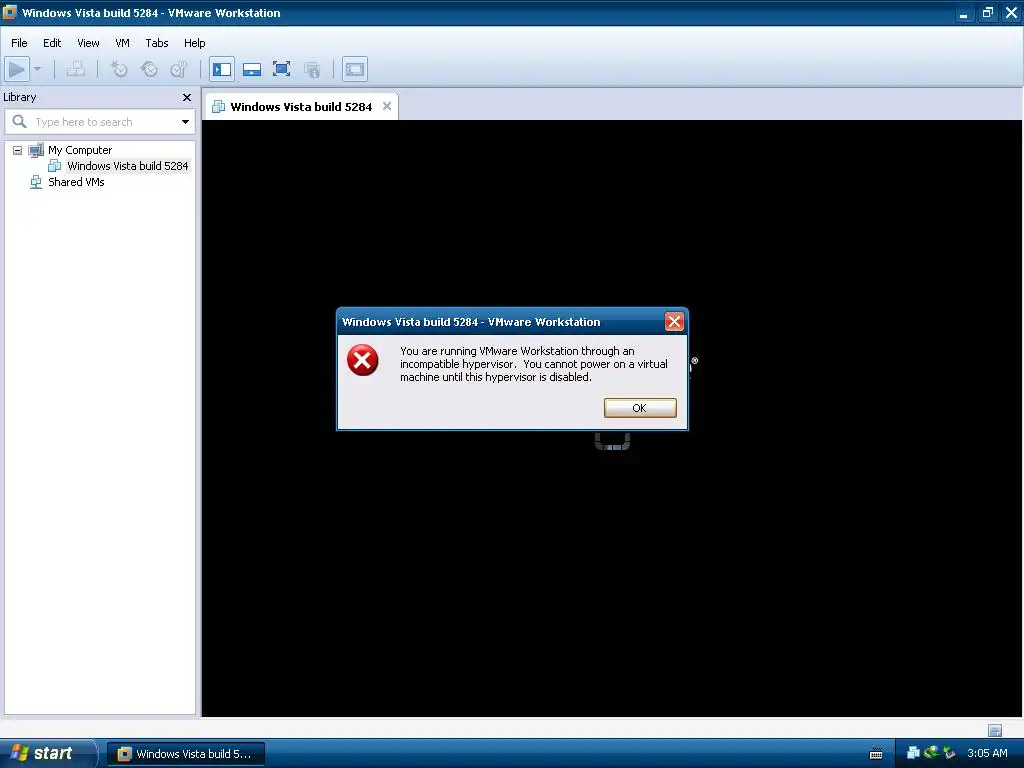Click the Send Ctrl+Alt+Del toolbar icon

point(76,69)
